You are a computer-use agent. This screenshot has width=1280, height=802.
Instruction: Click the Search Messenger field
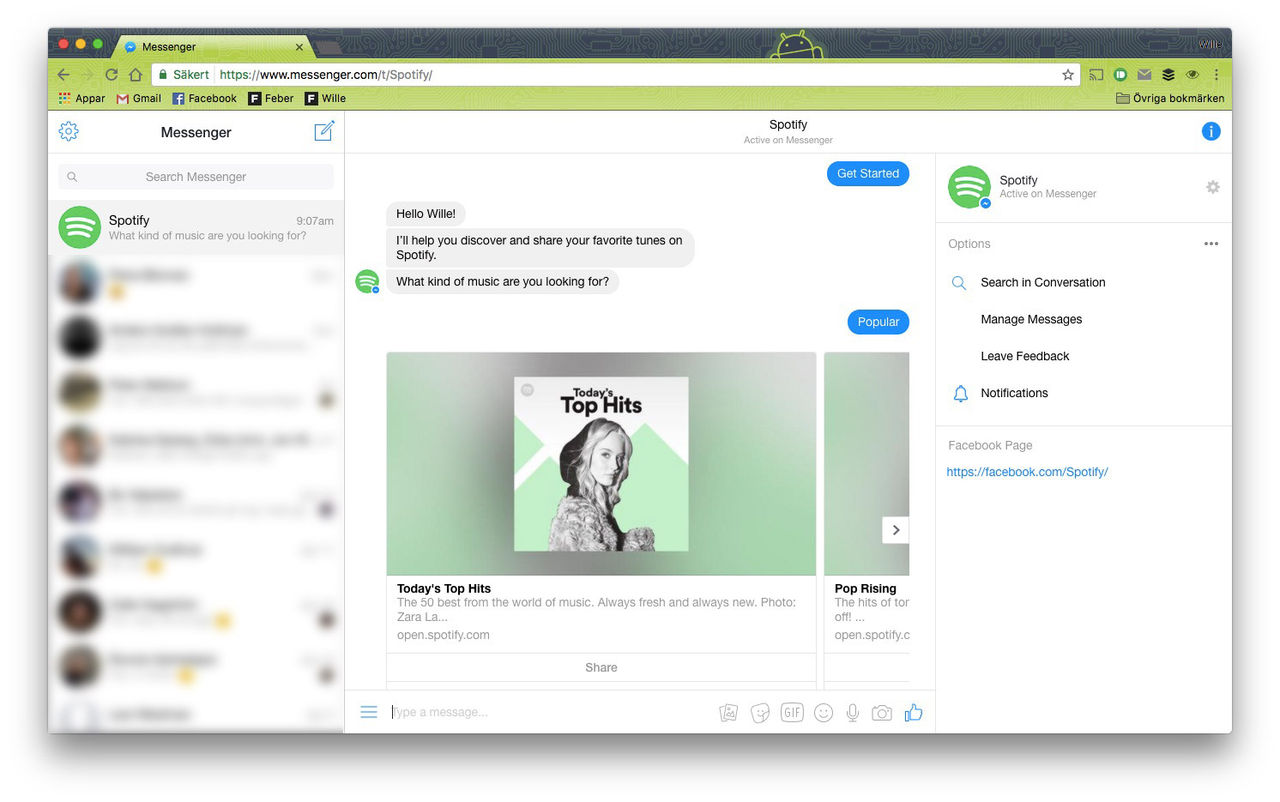click(x=196, y=177)
